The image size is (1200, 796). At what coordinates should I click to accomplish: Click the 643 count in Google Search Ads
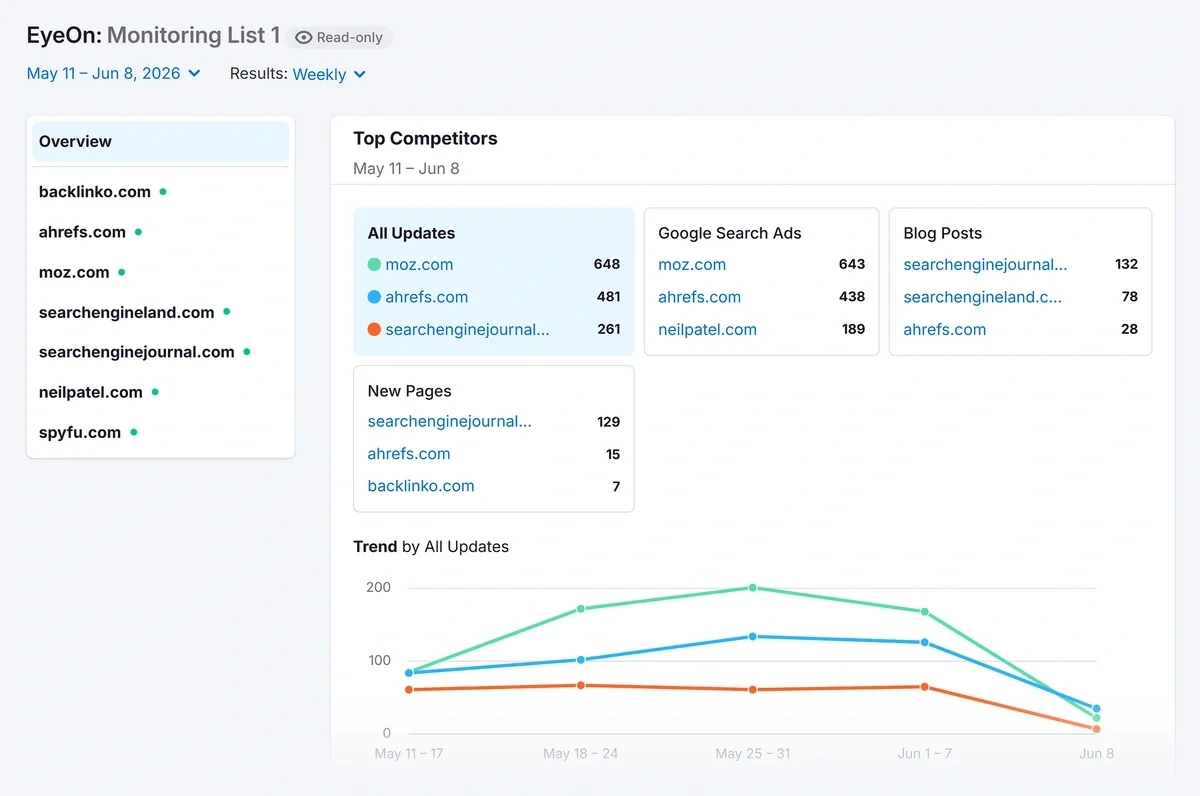pyautogui.click(x=852, y=264)
